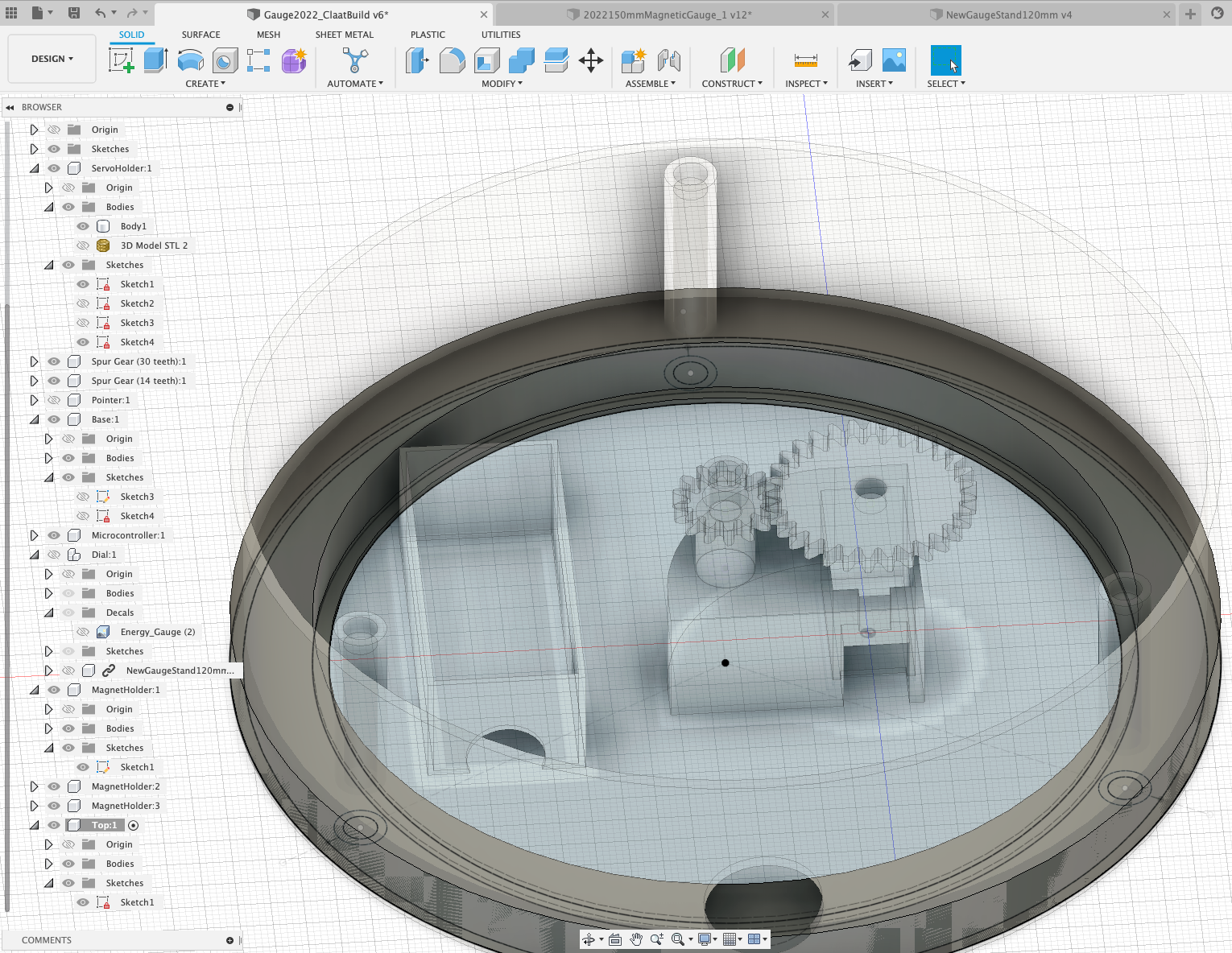
Task: Open the INSERT menu
Action: 874,84
